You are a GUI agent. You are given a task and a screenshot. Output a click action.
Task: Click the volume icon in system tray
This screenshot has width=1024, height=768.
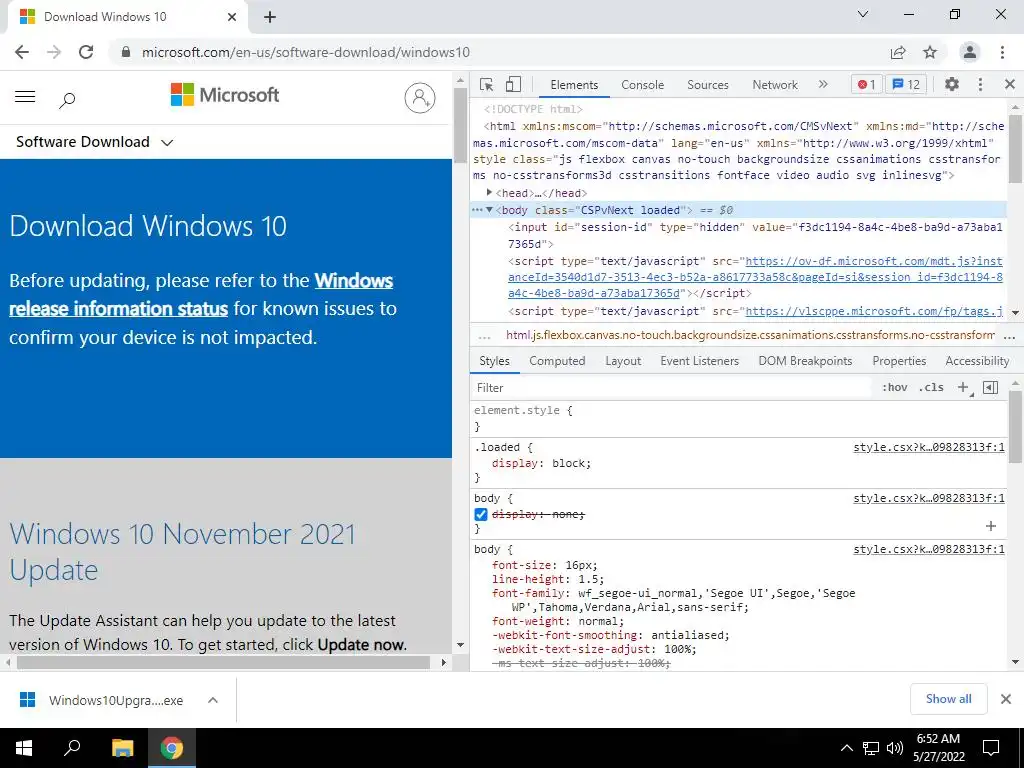point(895,748)
